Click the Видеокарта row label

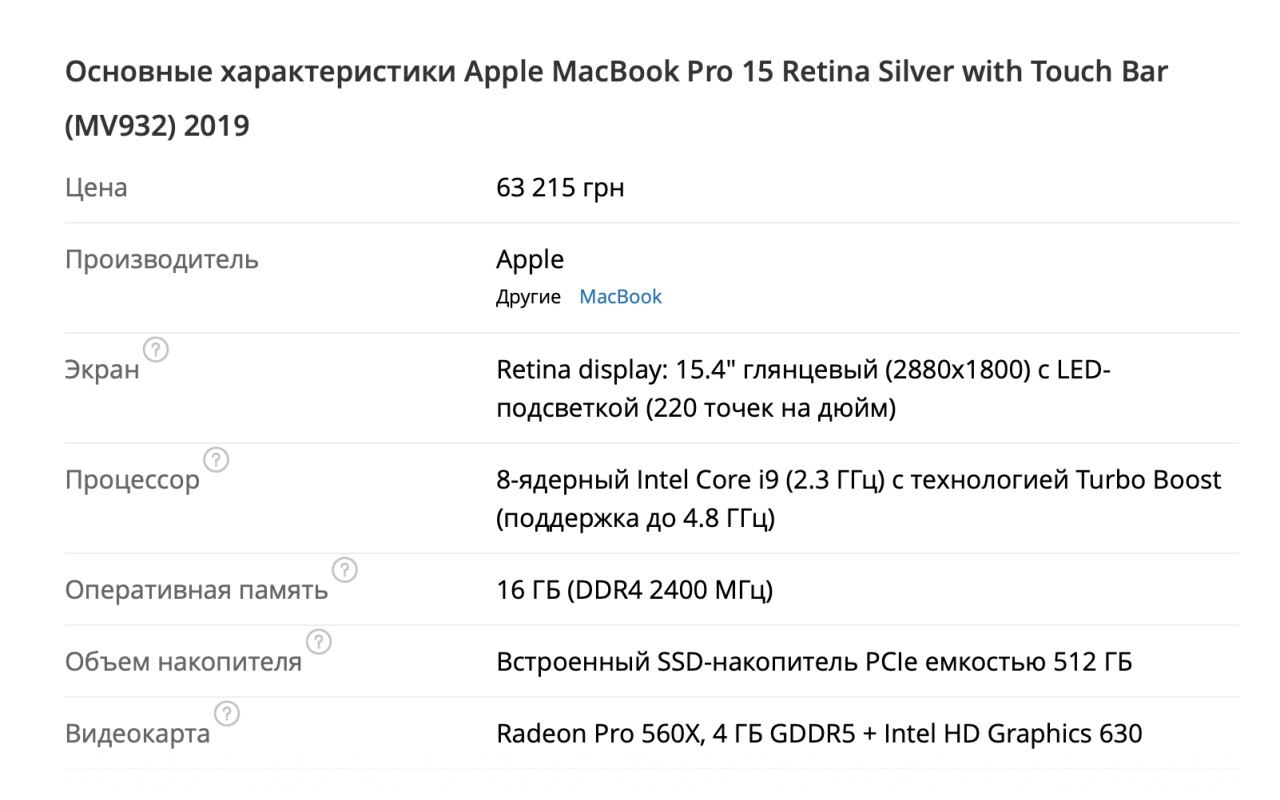[138, 734]
